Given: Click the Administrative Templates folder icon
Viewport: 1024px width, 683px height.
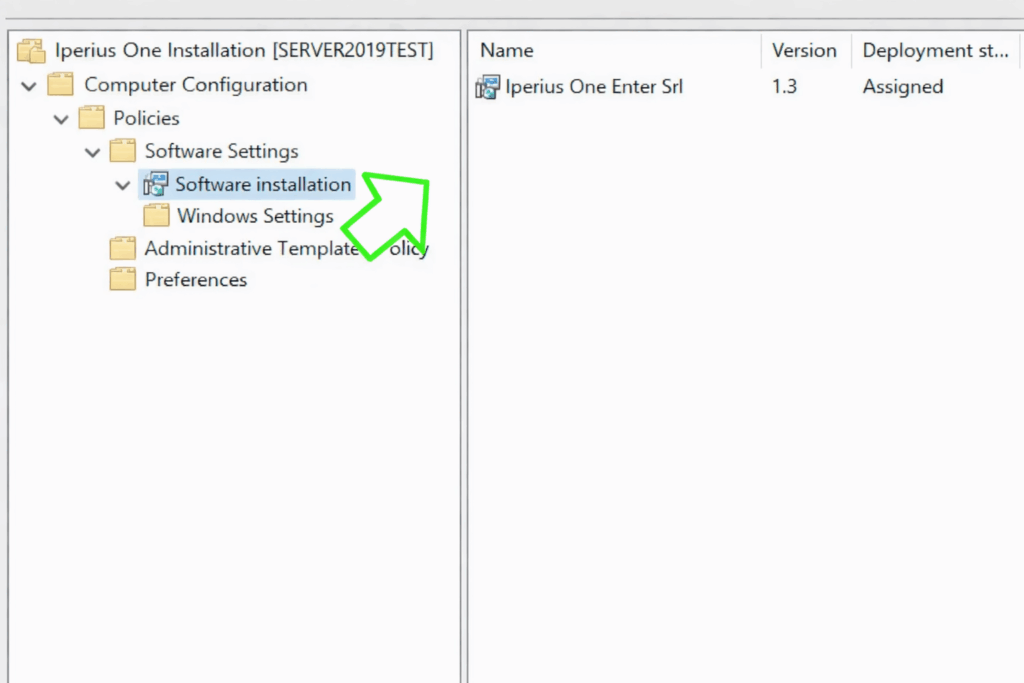Looking at the screenshot, I should point(123,248).
